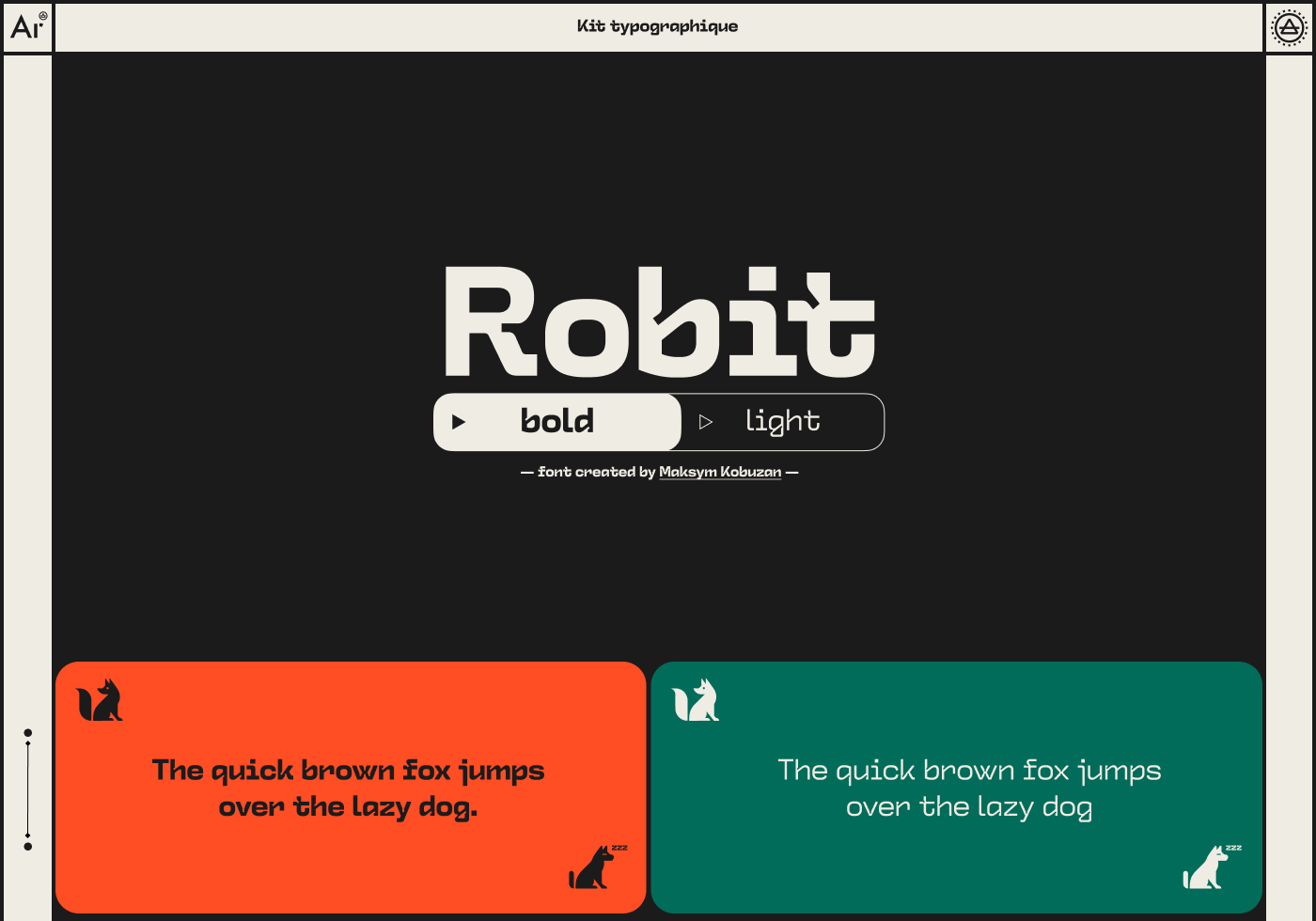
Task: Click the light pangram text on the green card
Action: click(969, 788)
